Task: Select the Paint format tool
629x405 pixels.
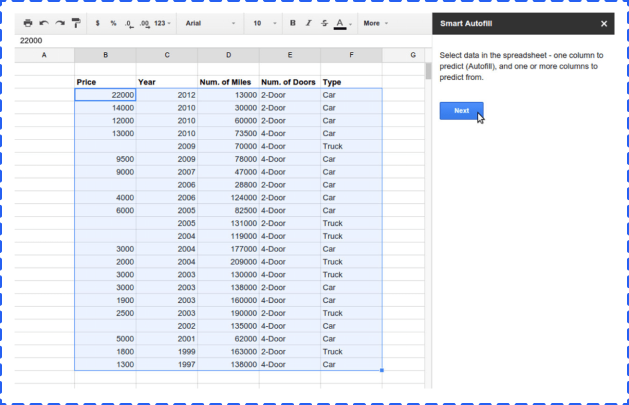Action: tap(76, 22)
